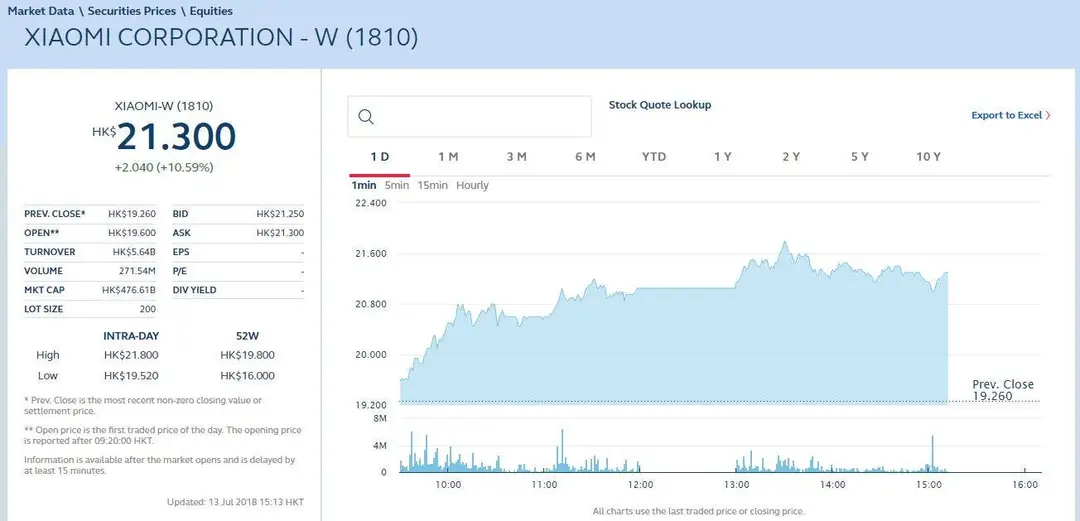The width and height of the screenshot is (1080, 521).
Task: Show YTD chart range
Action: coord(654,157)
